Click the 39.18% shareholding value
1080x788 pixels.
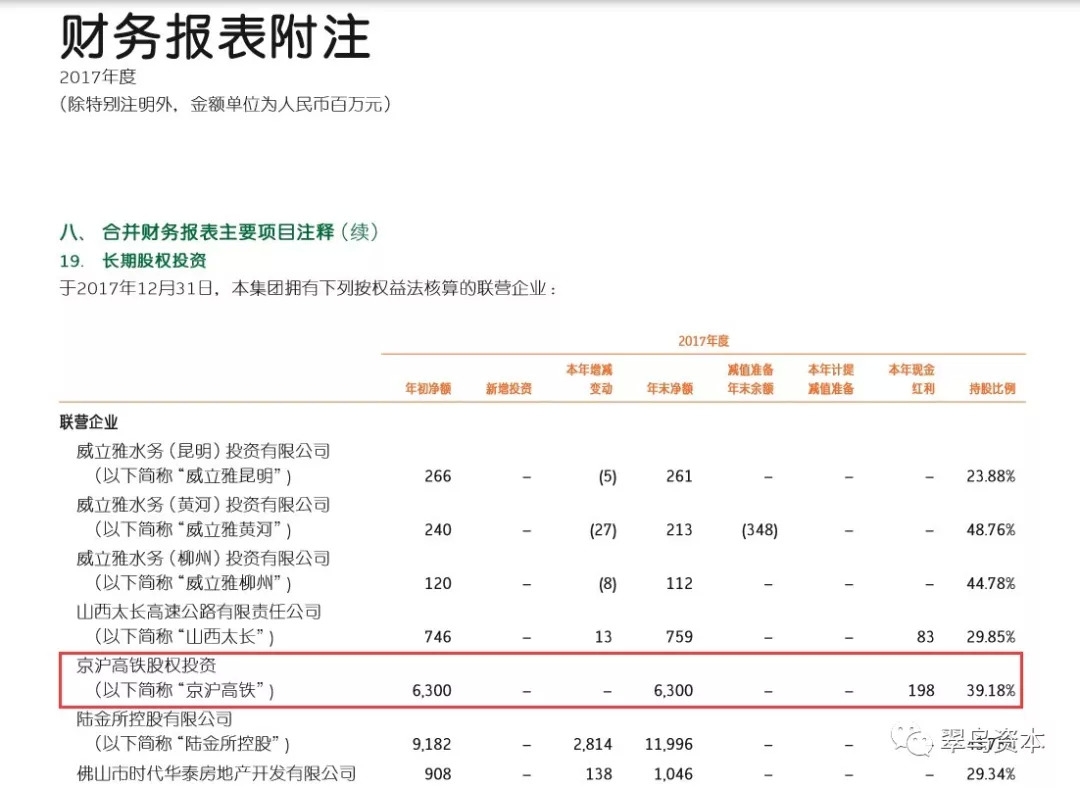(990, 690)
